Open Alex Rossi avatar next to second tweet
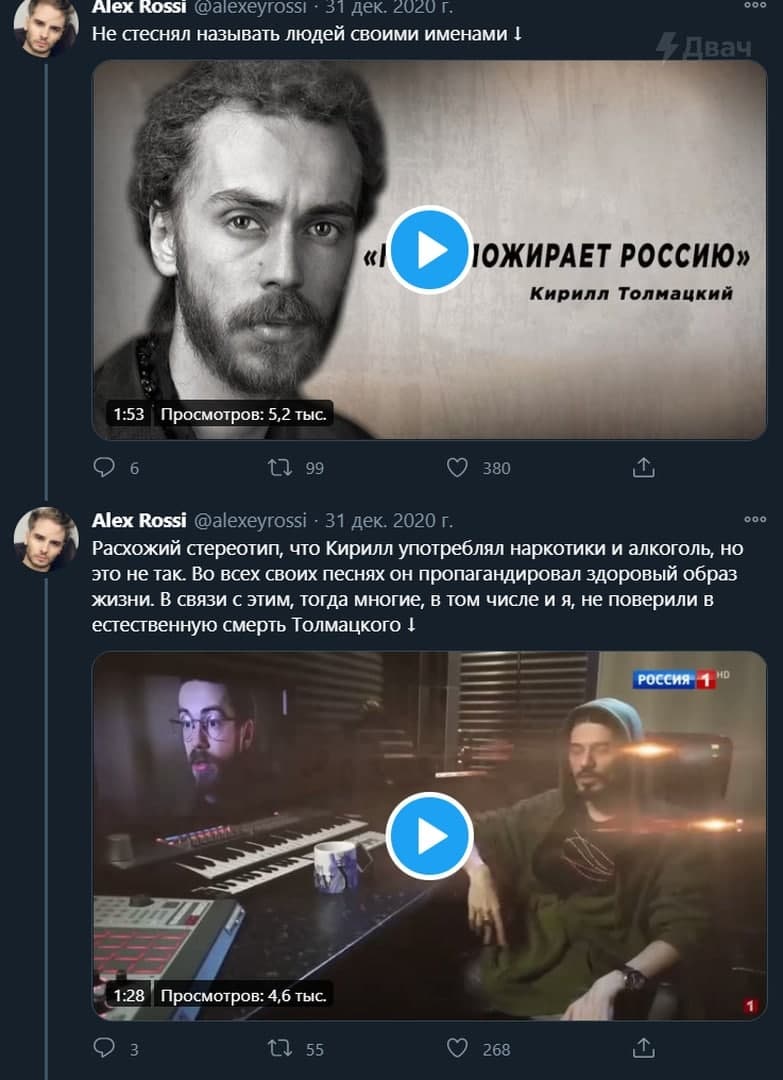 coord(45,539)
